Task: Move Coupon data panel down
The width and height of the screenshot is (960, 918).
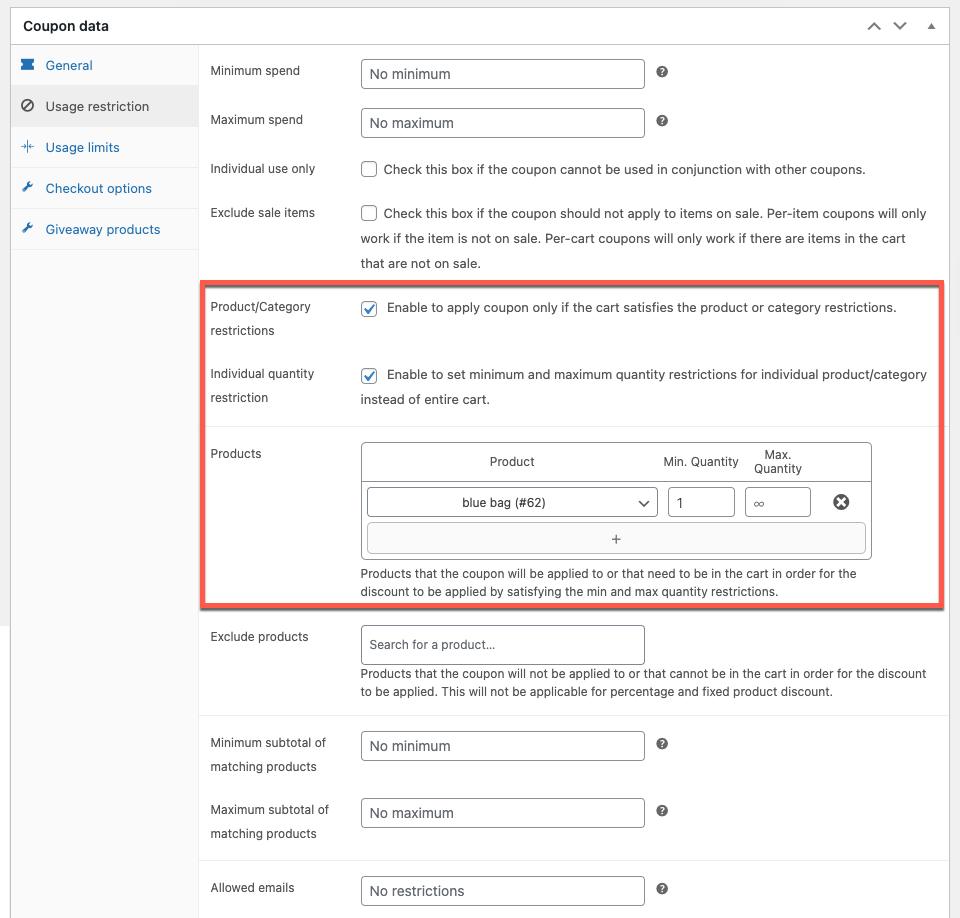Action: [900, 26]
